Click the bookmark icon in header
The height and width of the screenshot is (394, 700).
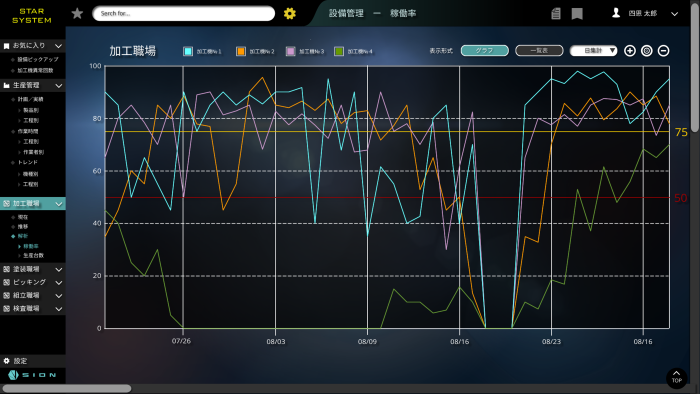tap(577, 14)
